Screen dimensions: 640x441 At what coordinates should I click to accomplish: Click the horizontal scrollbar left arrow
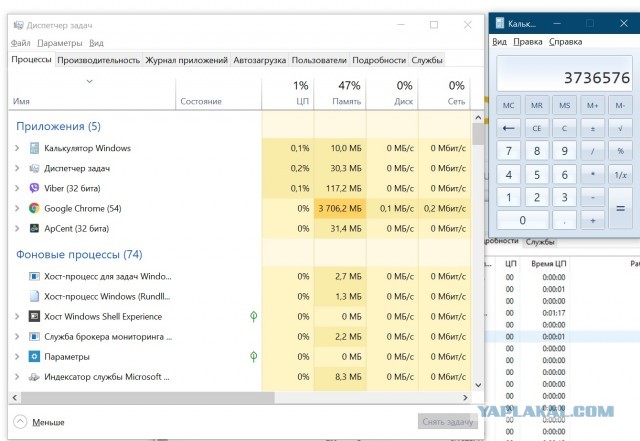[x=15, y=398]
